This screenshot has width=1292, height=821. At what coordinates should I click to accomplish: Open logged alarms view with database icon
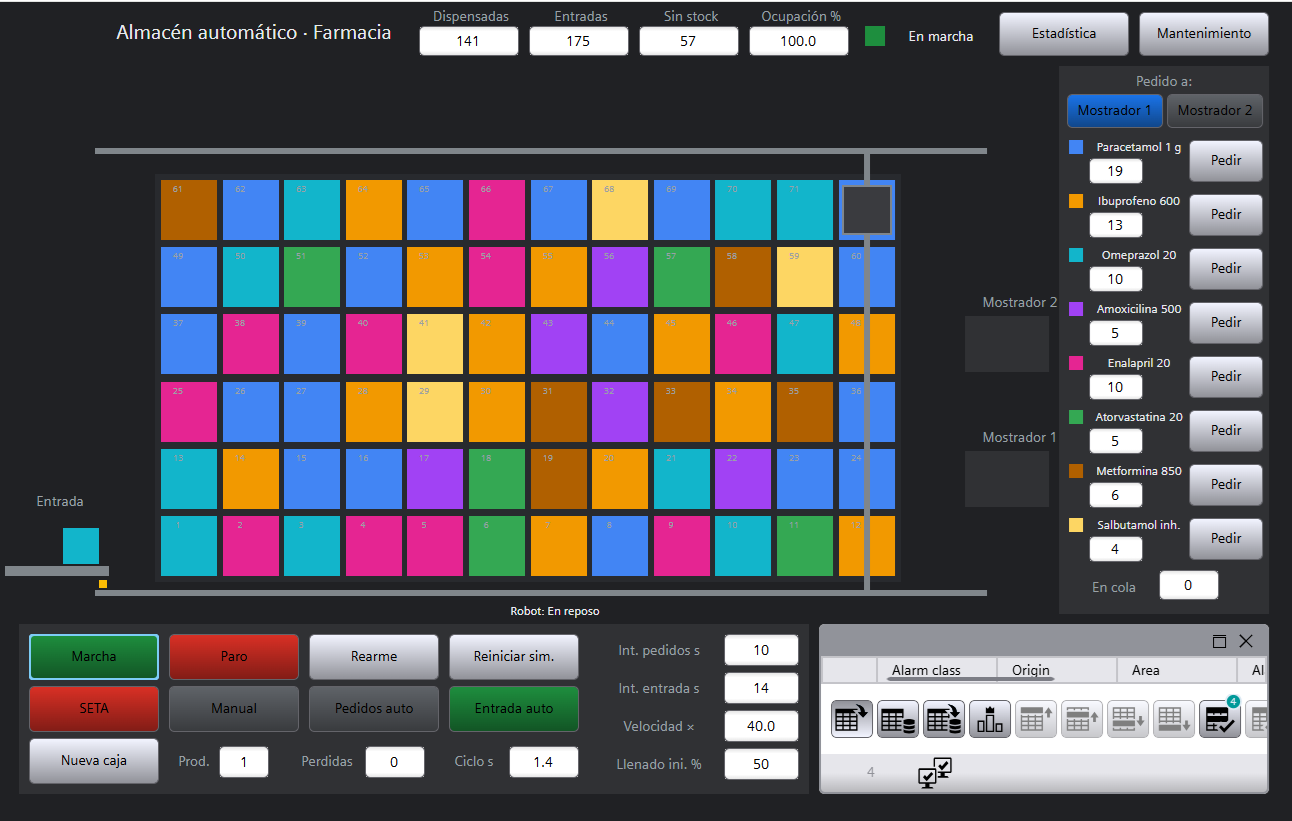point(898,719)
